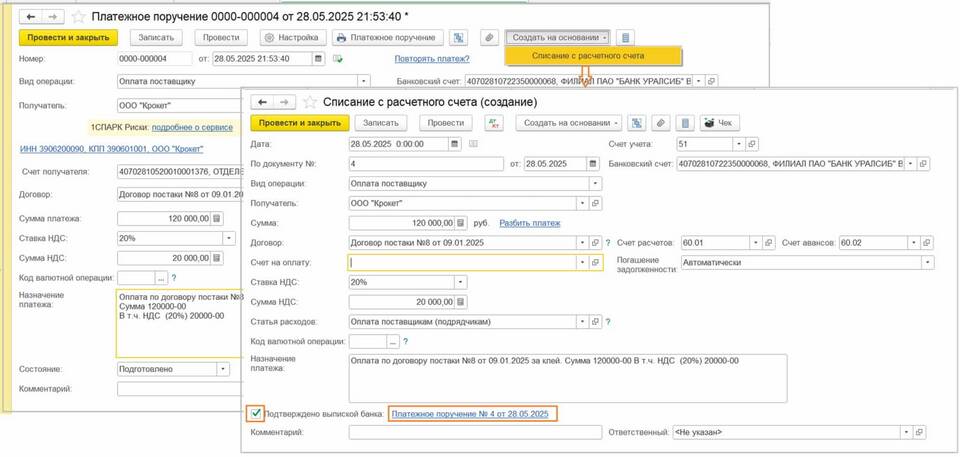The height and width of the screenshot is (457, 960).
Task: Open the Состояние dropdown showing Подготовлено
Action: pyautogui.click(x=223, y=369)
